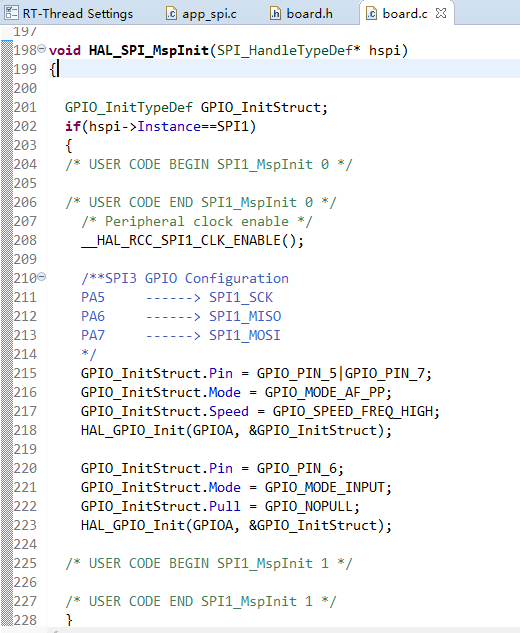
Task: Click GPIO_PIN_7 on line 215
Action: pyautogui.click(x=384, y=373)
